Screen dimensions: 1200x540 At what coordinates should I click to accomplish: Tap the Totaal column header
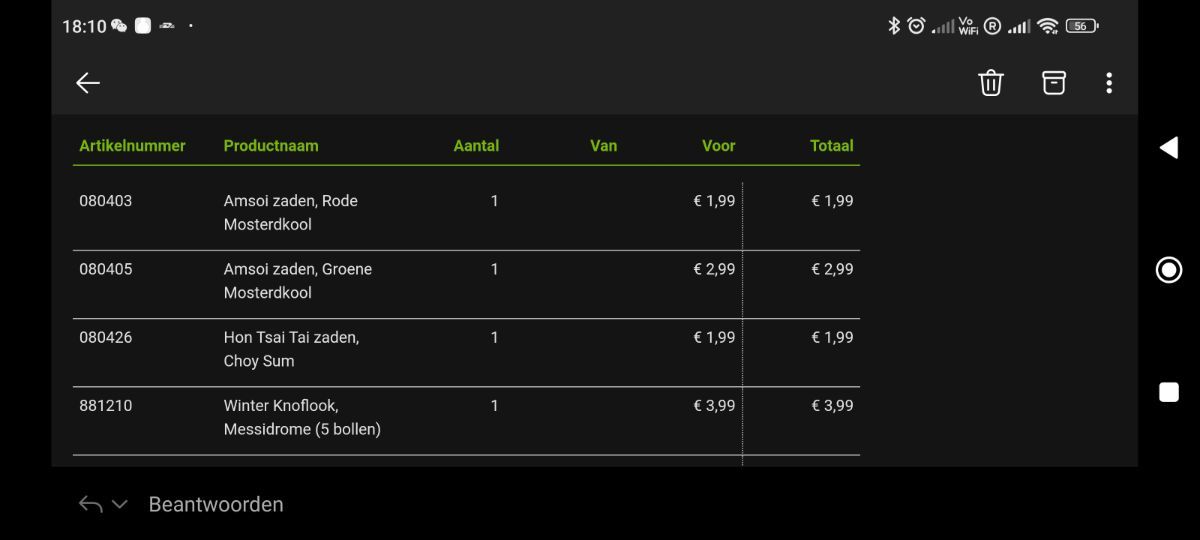click(x=831, y=146)
